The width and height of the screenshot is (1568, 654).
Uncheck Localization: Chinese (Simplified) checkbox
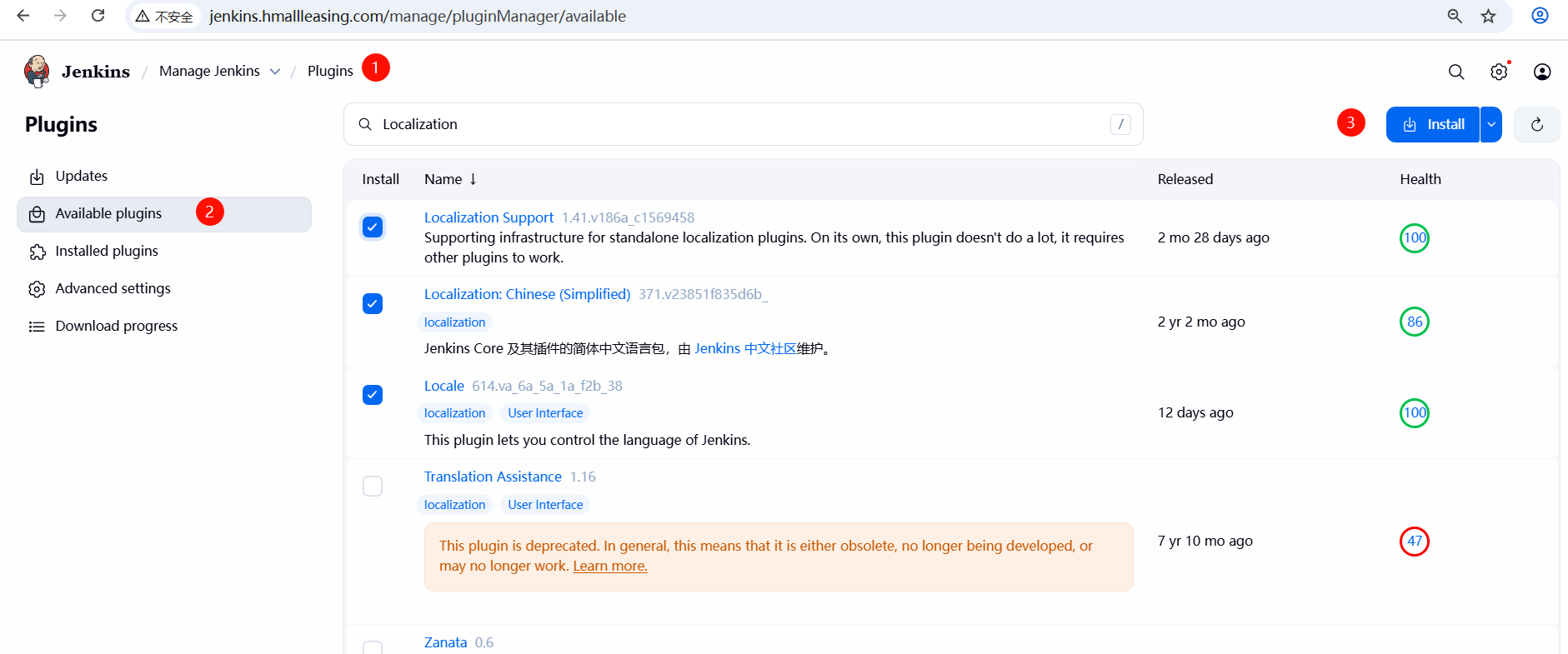[373, 303]
